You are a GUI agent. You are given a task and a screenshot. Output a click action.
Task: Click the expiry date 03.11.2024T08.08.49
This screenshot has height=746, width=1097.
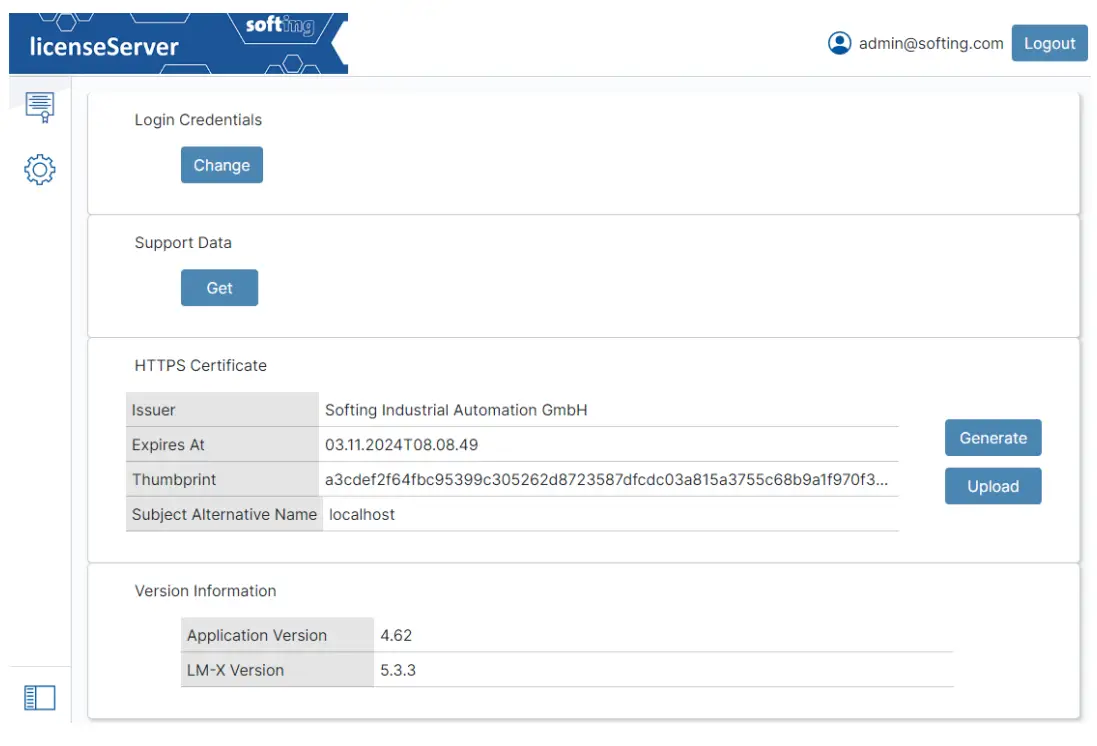tap(402, 445)
